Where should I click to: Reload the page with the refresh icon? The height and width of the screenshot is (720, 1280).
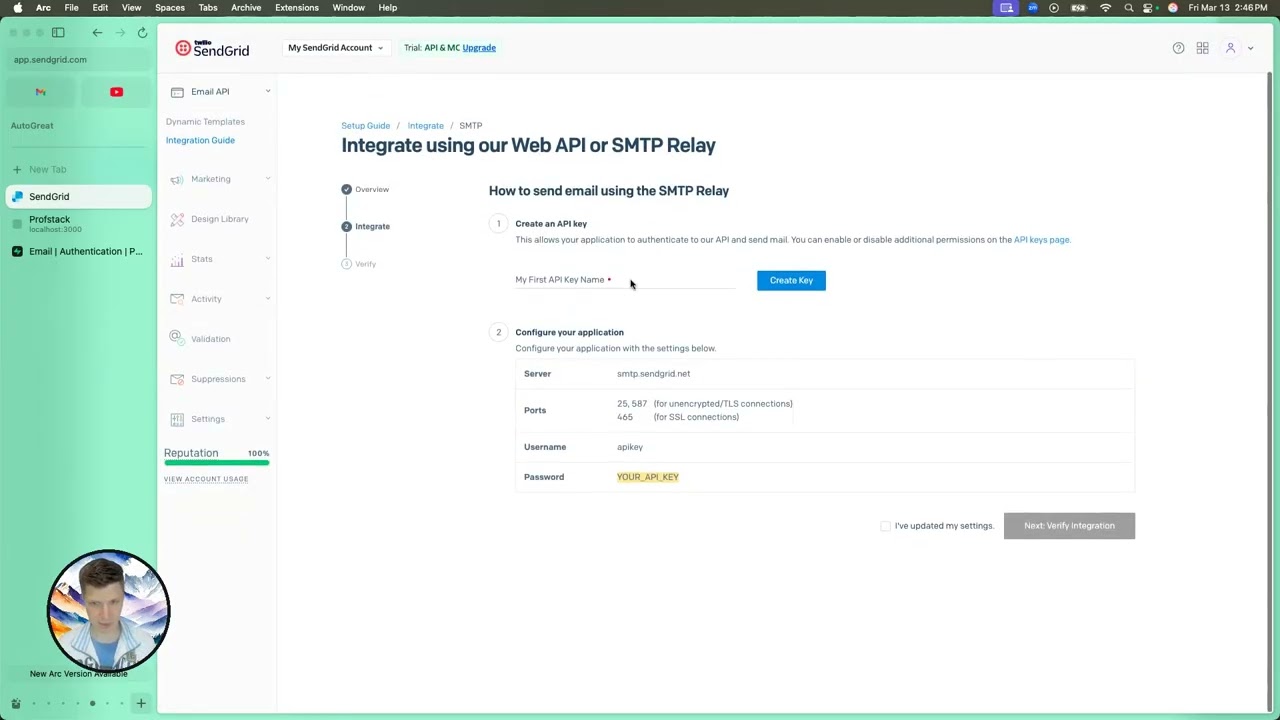click(142, 33)
